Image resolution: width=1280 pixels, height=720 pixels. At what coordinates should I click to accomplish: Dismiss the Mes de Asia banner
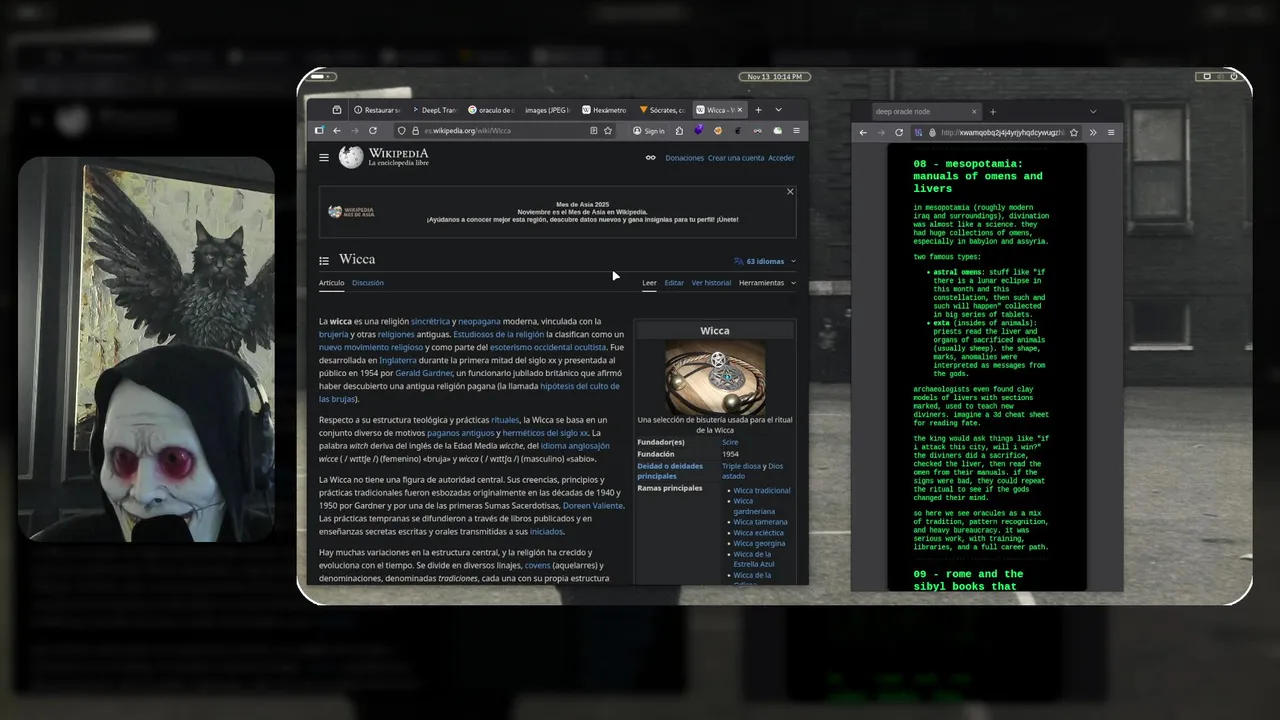tap(790, 192)
